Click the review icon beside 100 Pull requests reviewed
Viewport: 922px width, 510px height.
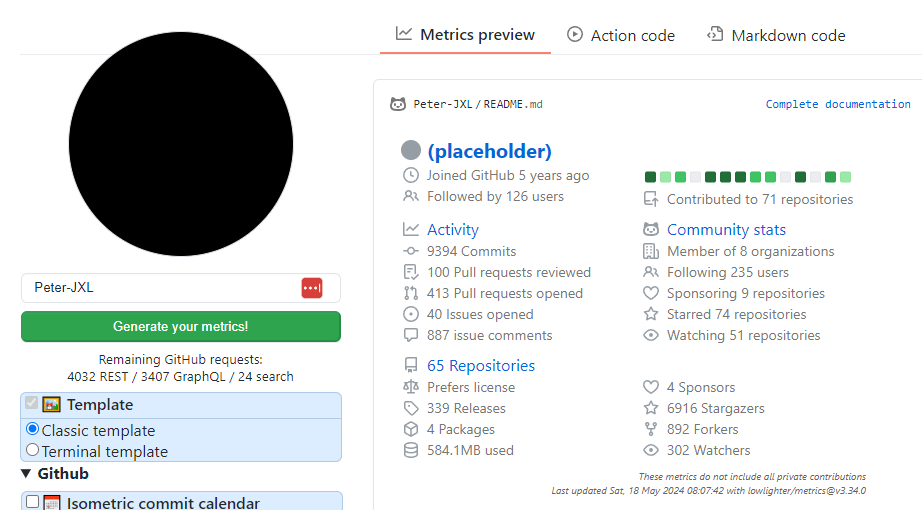410,272
